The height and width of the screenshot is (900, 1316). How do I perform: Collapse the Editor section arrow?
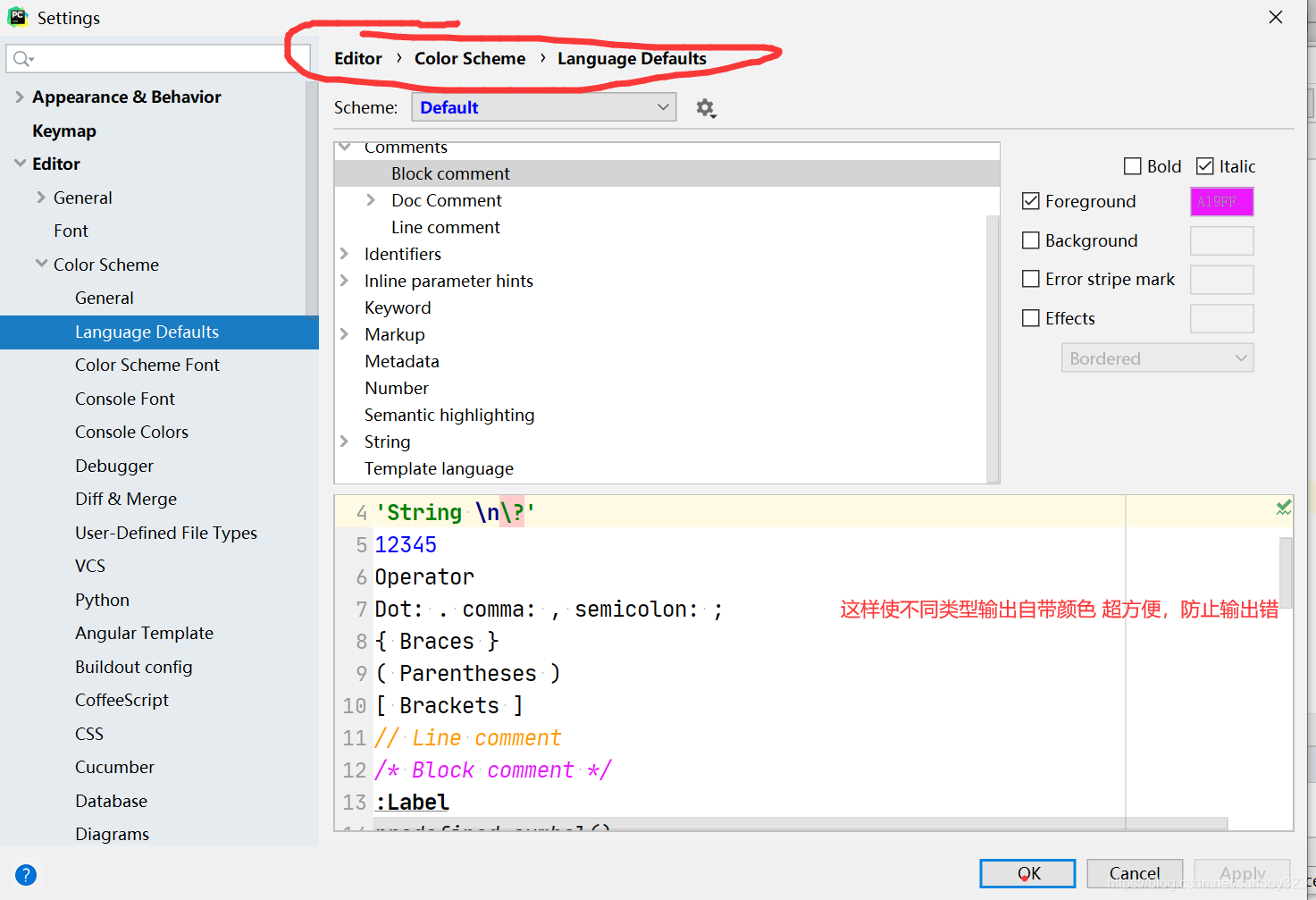(x=20, y=164)
